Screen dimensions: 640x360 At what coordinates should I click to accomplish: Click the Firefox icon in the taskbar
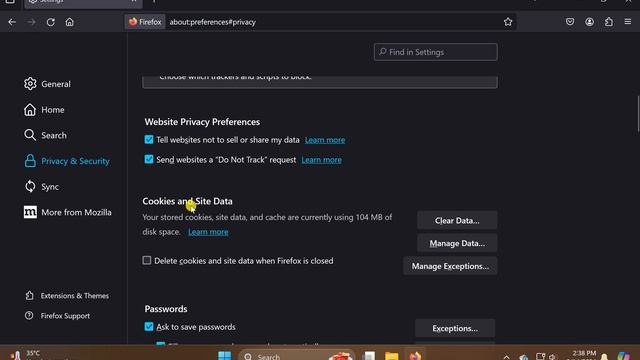[x=415, y=356]
